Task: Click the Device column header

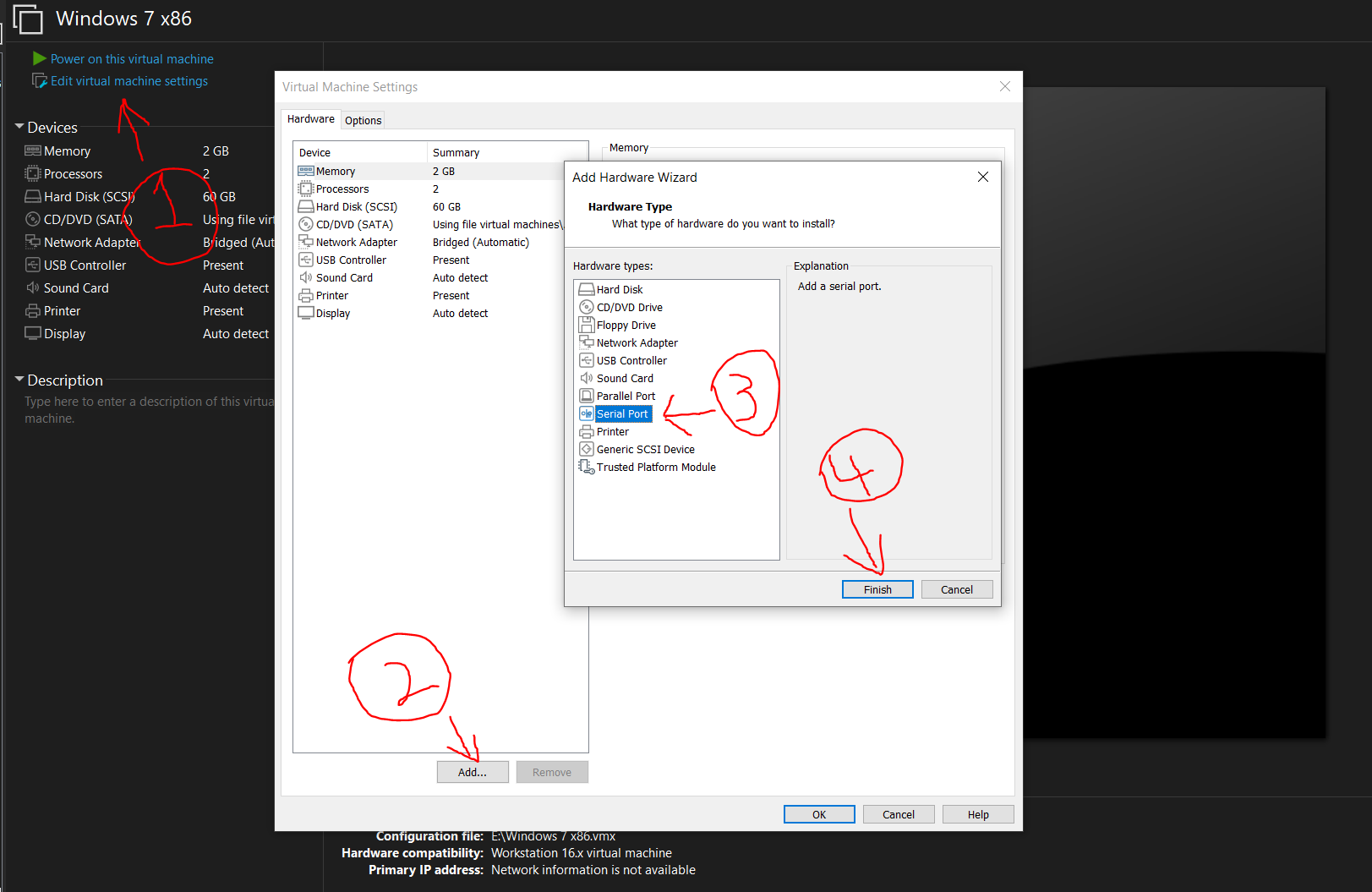Action: click(x=360, y=152)
